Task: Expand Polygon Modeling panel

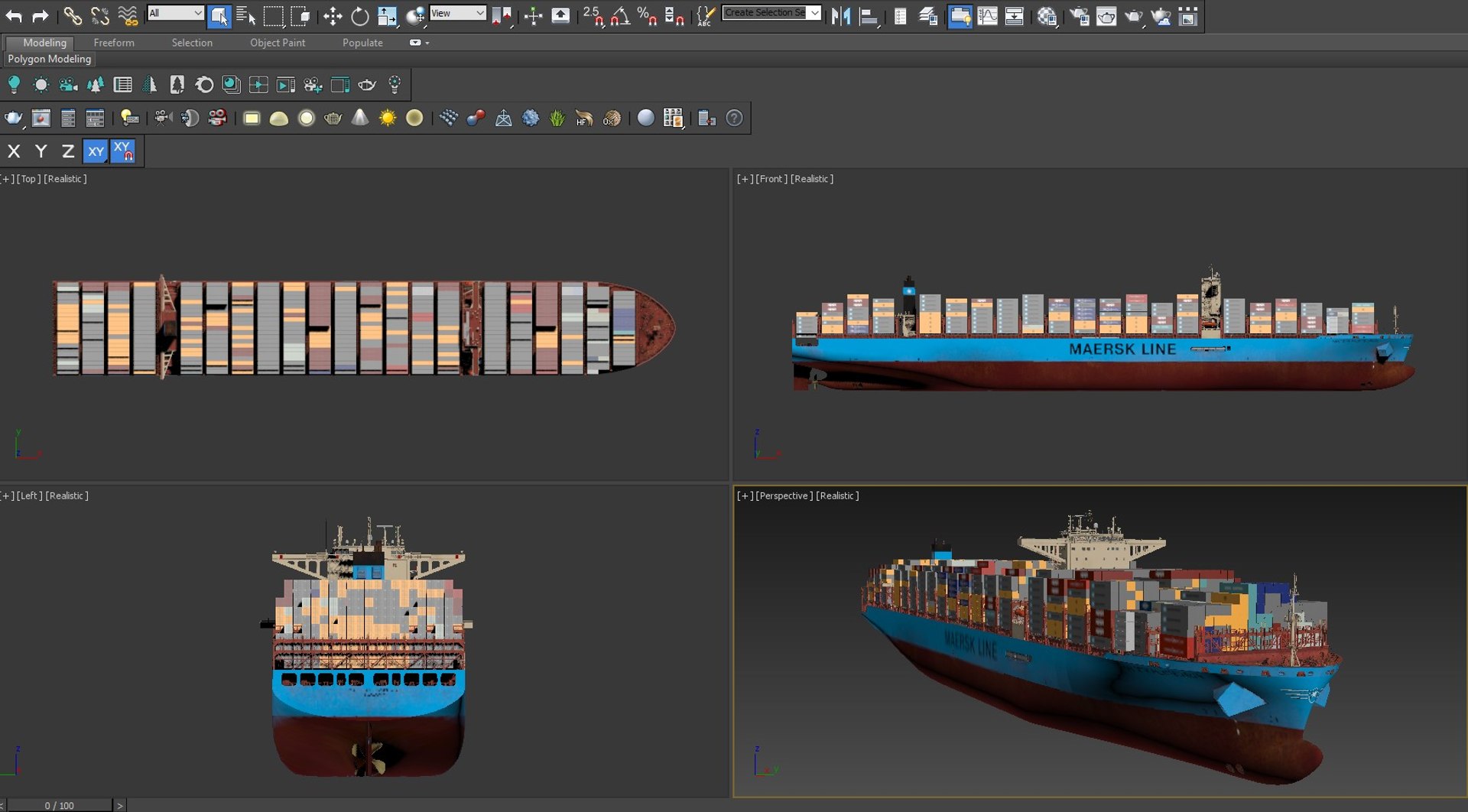Action: (x=49, y=59)
